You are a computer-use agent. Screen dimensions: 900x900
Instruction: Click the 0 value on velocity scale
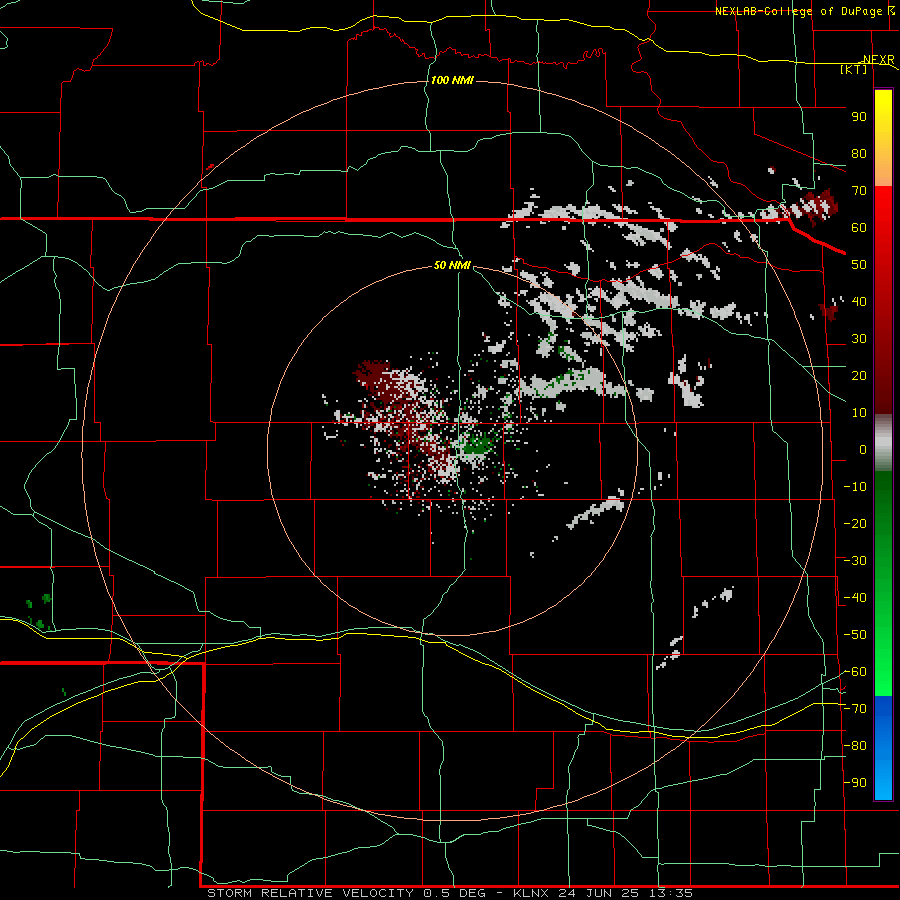pos(863,449)
